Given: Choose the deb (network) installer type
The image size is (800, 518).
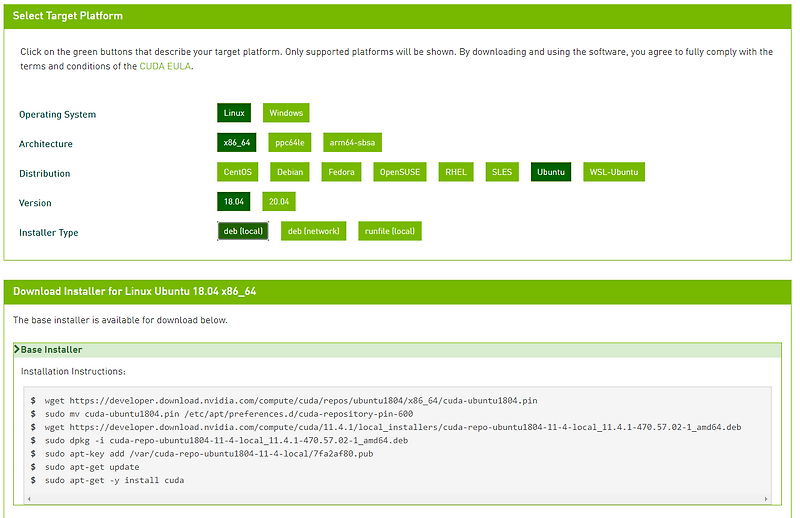Looking at the screenshot, I should pyautogui.click(x=313, y=231).
